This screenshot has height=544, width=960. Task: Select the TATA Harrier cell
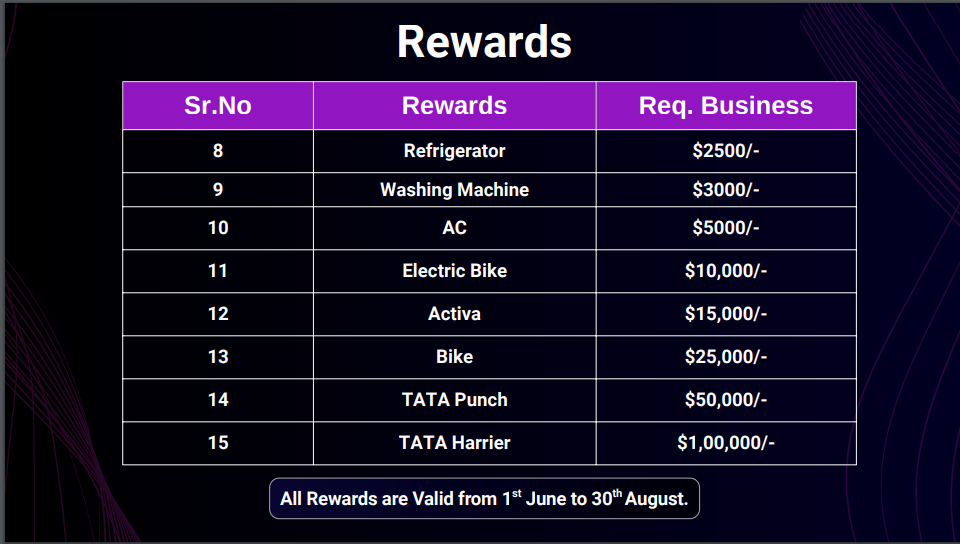[454, 443]
